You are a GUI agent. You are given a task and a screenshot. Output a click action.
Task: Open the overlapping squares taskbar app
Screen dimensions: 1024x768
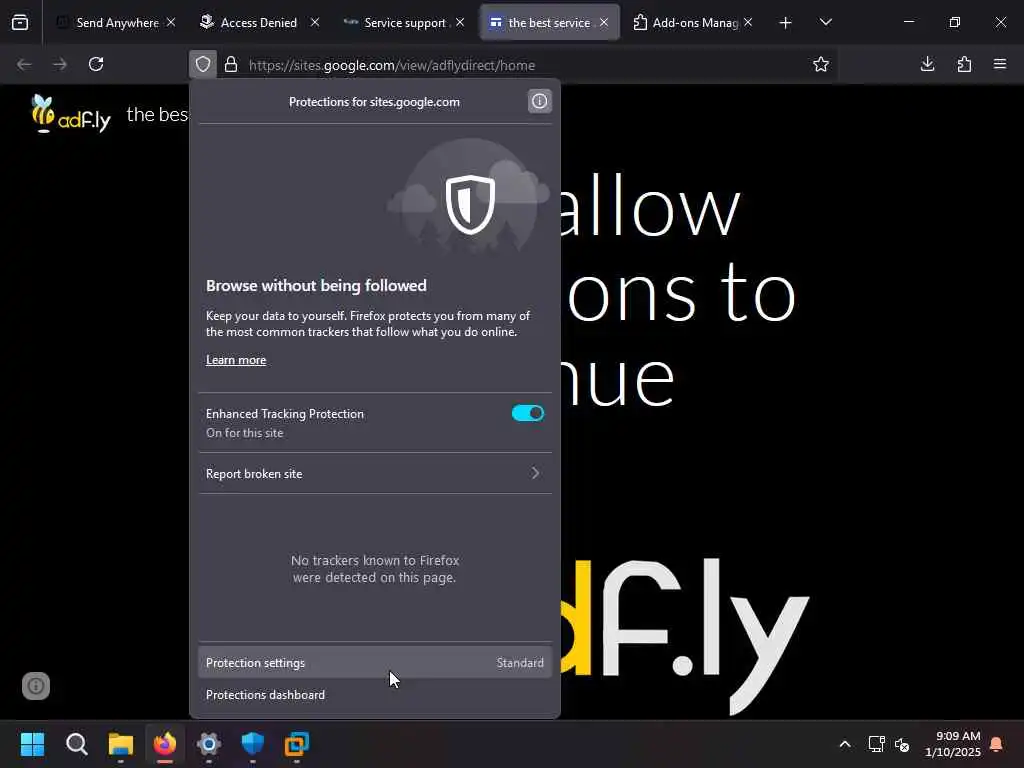click(297, 744)
